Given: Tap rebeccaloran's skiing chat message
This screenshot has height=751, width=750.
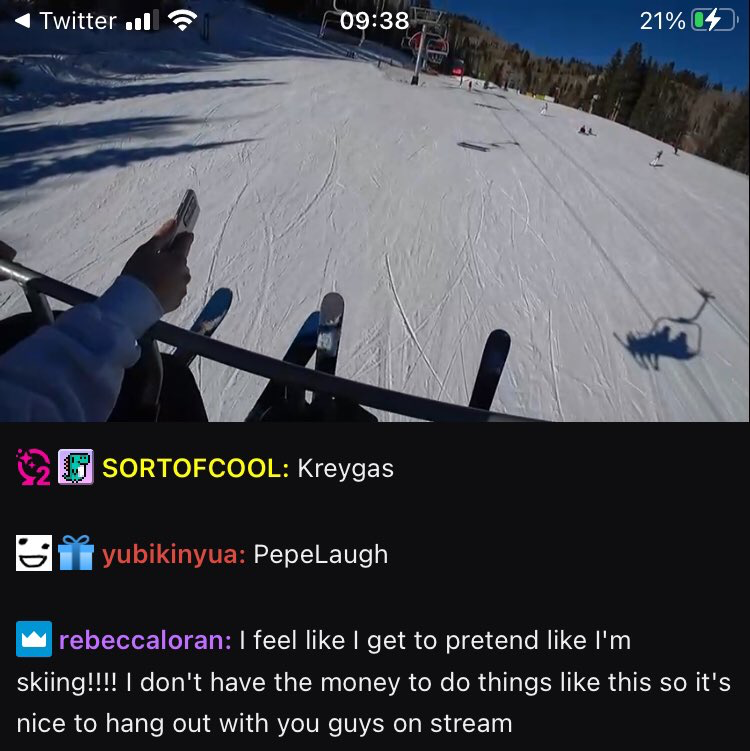Looking at the screenshot, I should click(x=374, y=682).
